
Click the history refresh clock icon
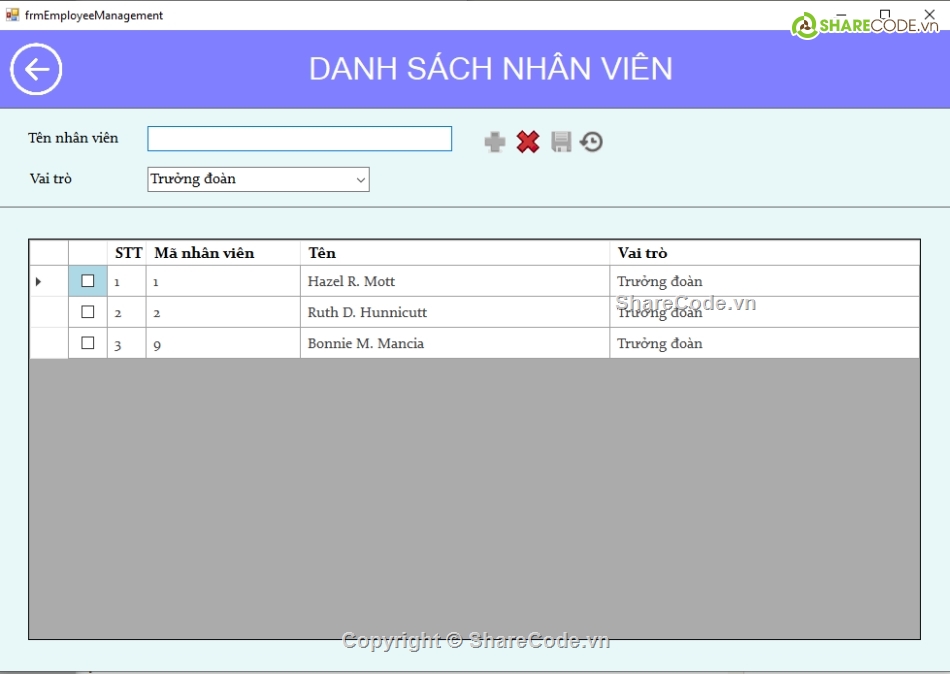(592, 142)
